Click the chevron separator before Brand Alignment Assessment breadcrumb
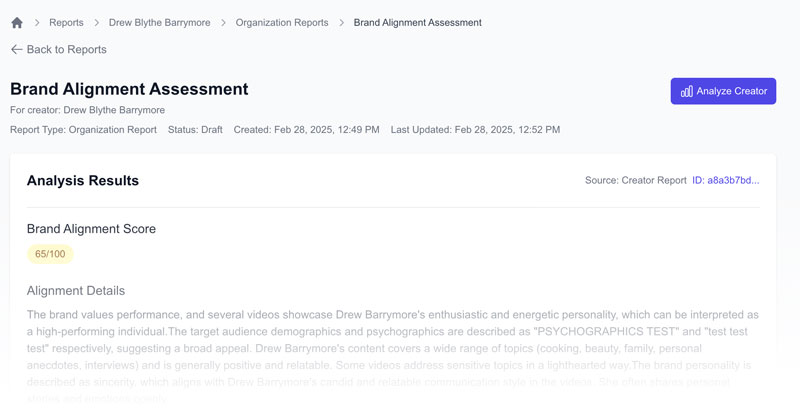Image resolution: width=800 pixels, height=418 pixels. (x=341, y=22)
